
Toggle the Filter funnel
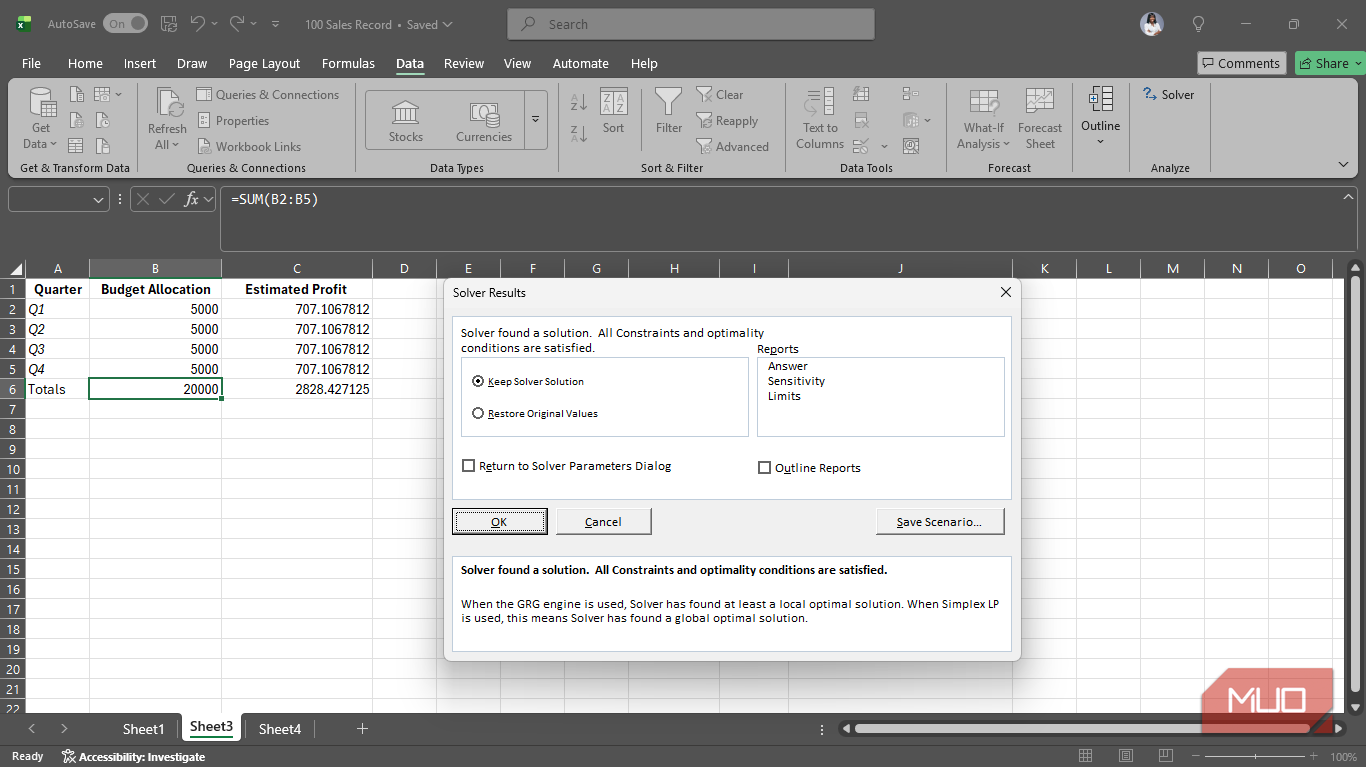(x=669, y=111)
